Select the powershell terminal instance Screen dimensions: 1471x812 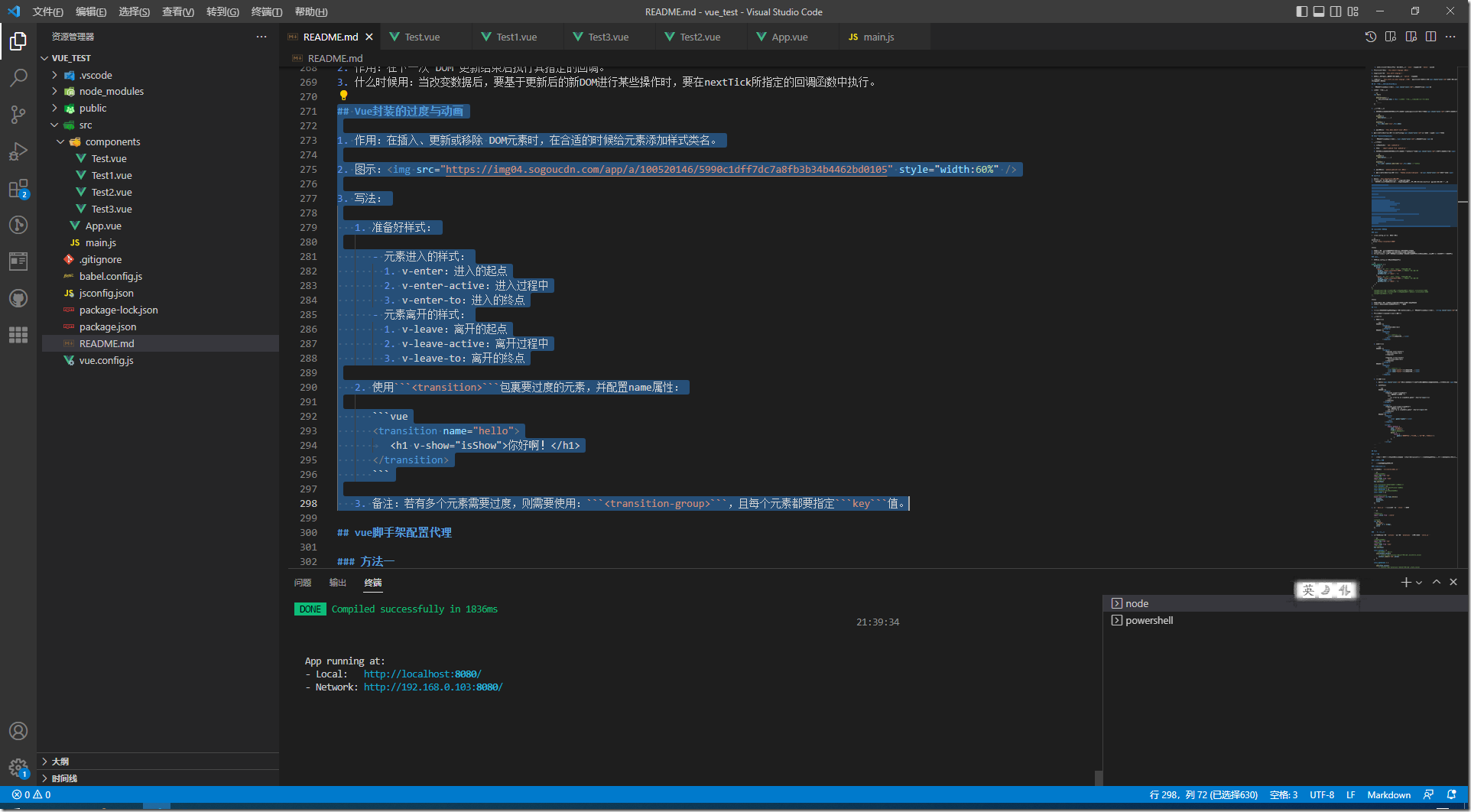[1284, 621]
